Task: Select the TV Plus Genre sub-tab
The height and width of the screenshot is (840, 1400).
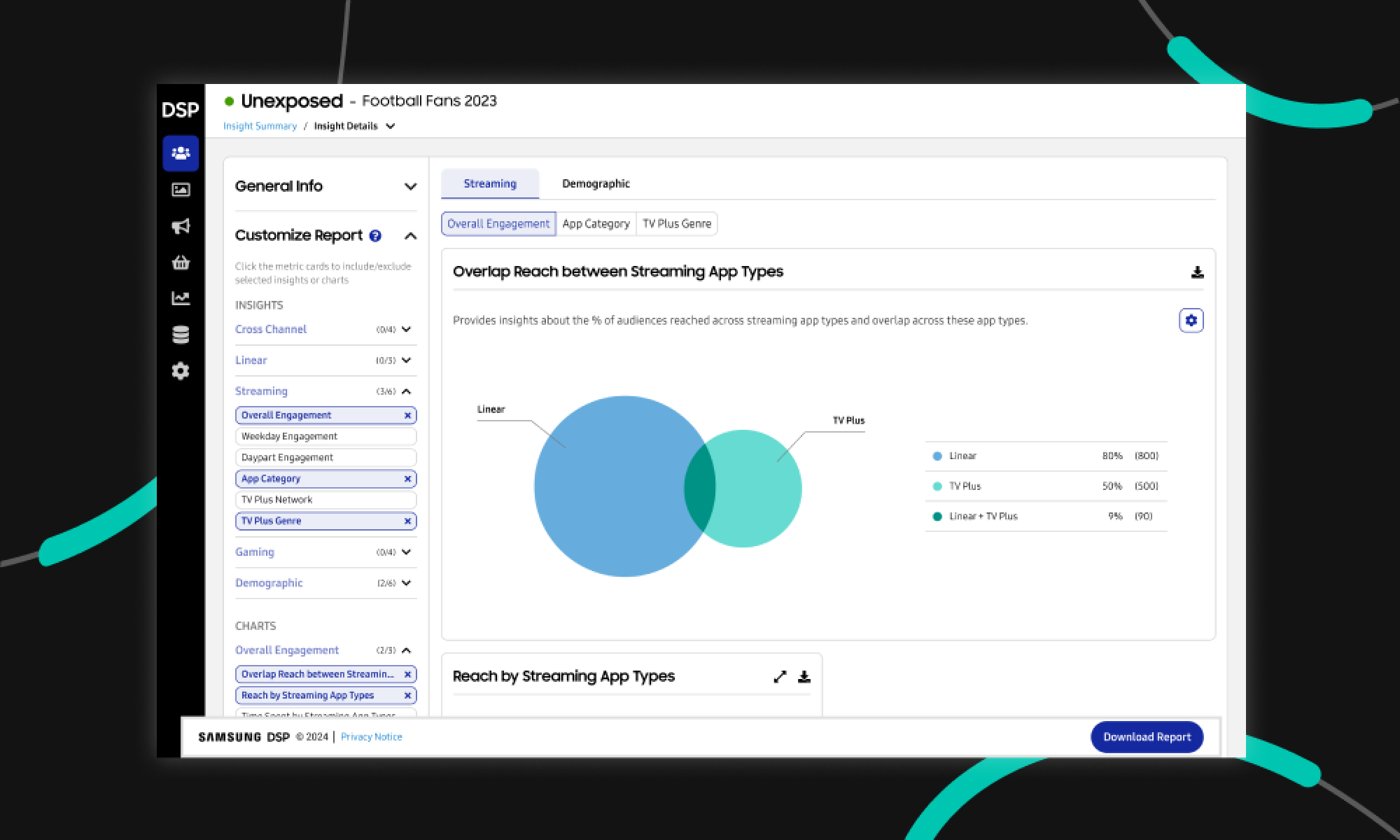Action: 676,224
